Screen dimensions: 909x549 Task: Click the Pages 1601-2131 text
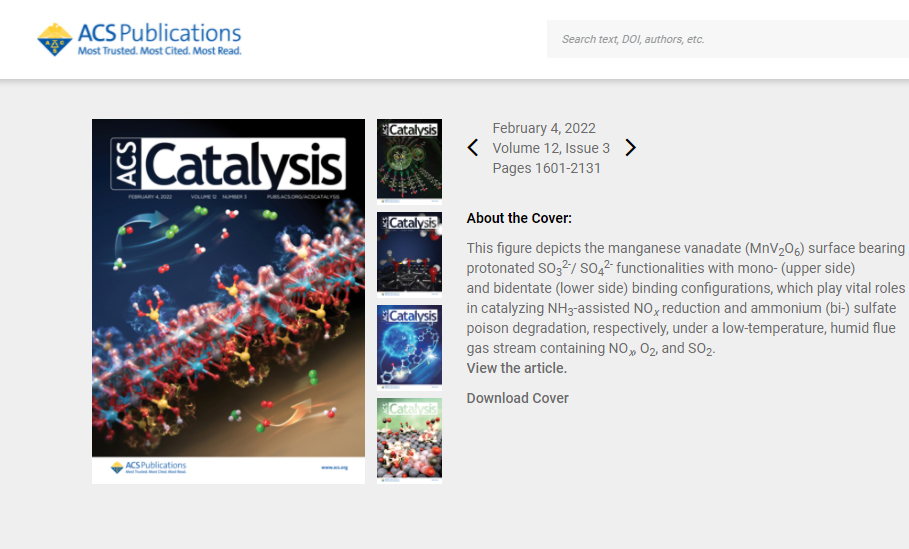(547, 168)
